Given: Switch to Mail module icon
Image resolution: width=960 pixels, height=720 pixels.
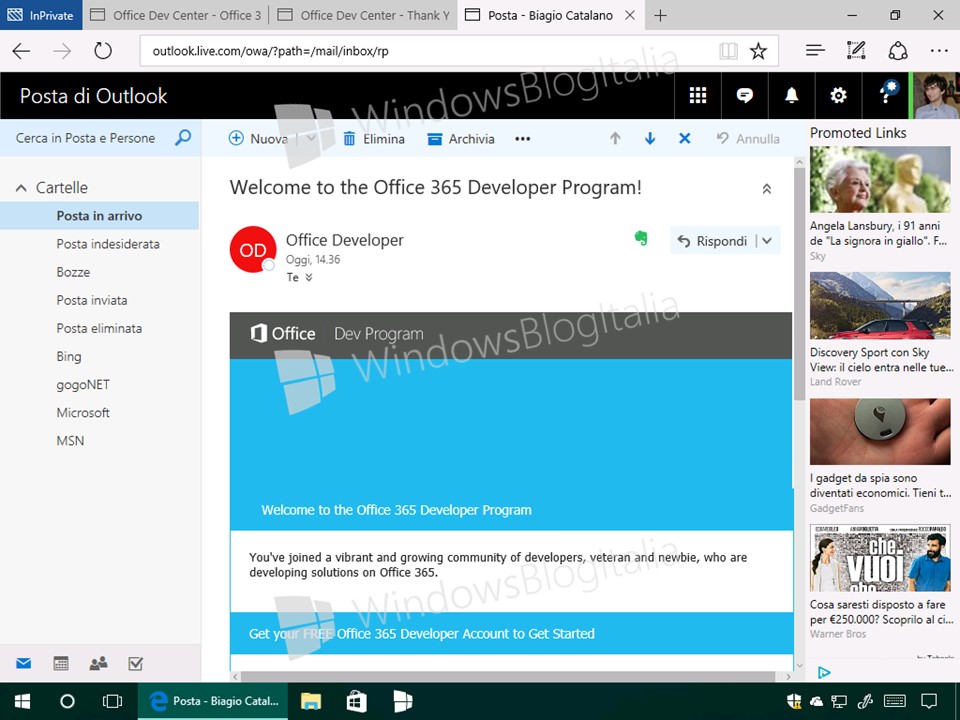Looking at the screenshot, I should click(x=23, y=664).
